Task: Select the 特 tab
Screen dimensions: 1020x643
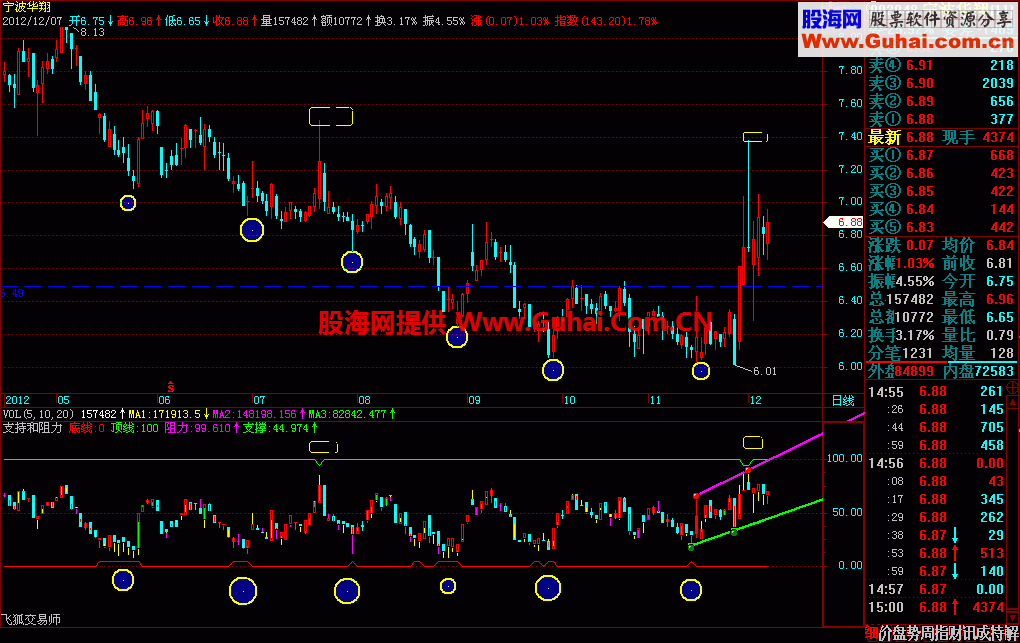Action: [998, 633]
